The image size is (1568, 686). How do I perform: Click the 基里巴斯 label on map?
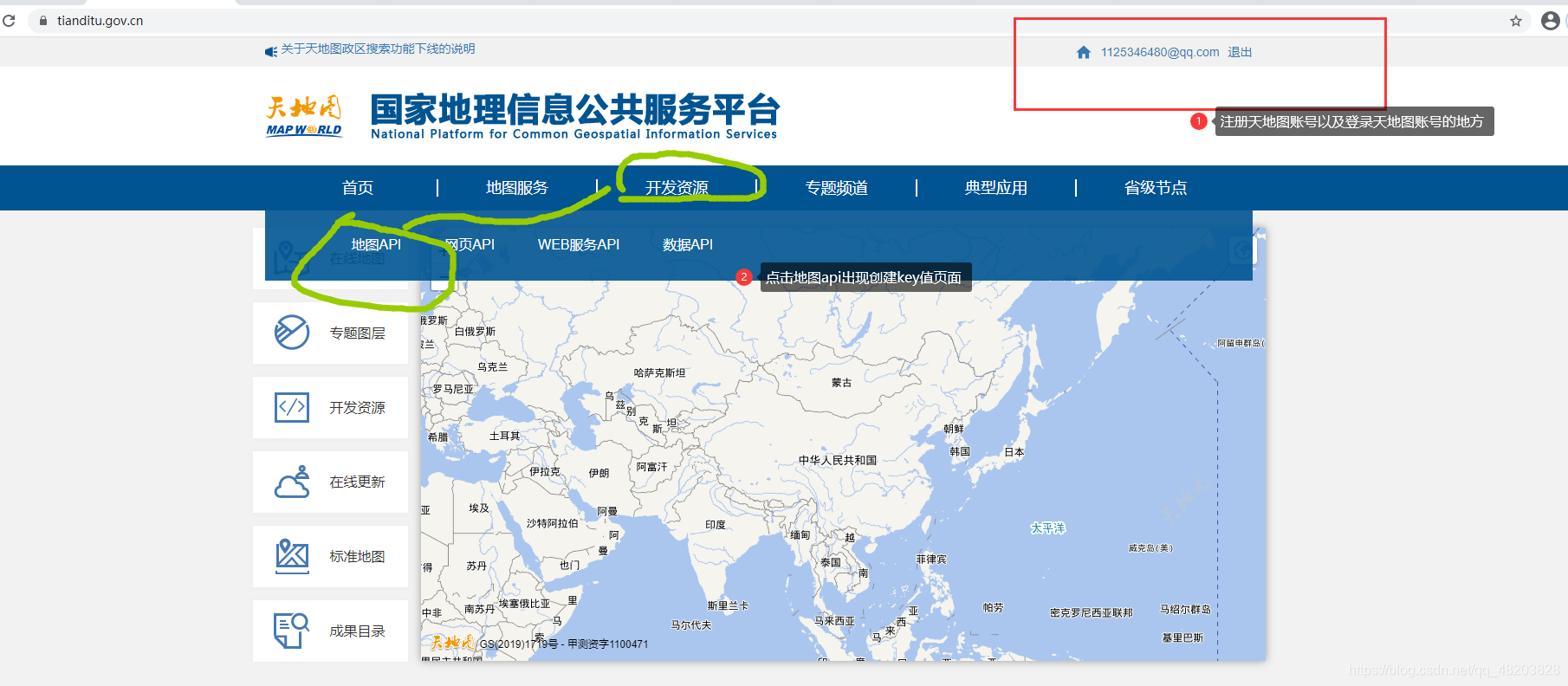click(x=1182, y=638)
